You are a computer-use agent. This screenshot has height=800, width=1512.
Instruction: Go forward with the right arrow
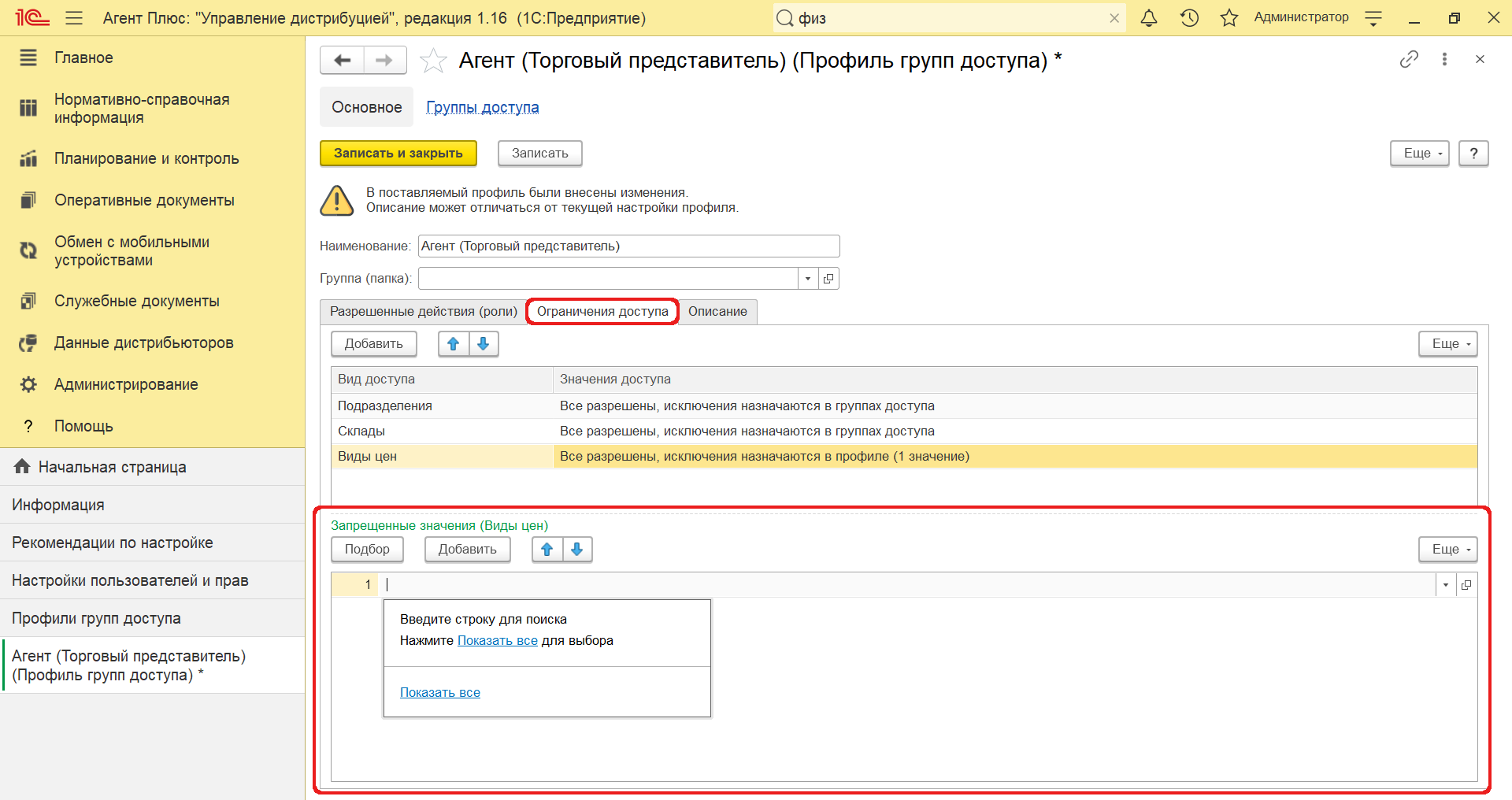(x=384, y=60)
